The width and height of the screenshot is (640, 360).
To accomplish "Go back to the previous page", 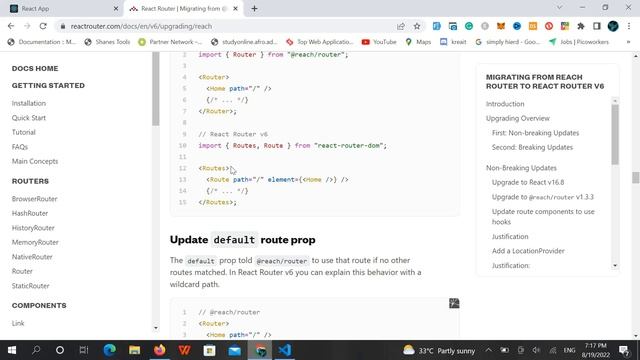I will 11,26.
